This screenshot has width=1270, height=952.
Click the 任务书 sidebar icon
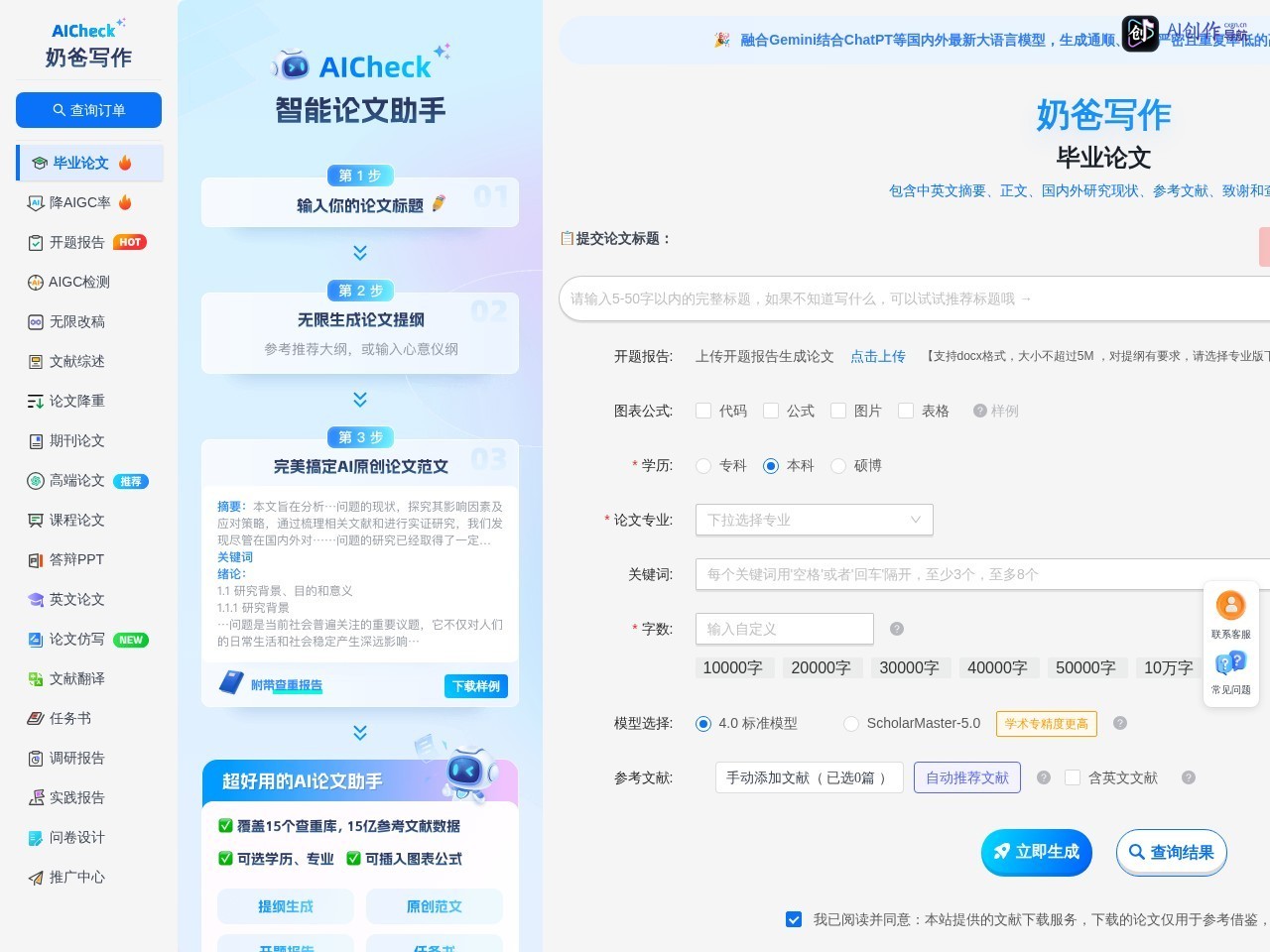36,719
